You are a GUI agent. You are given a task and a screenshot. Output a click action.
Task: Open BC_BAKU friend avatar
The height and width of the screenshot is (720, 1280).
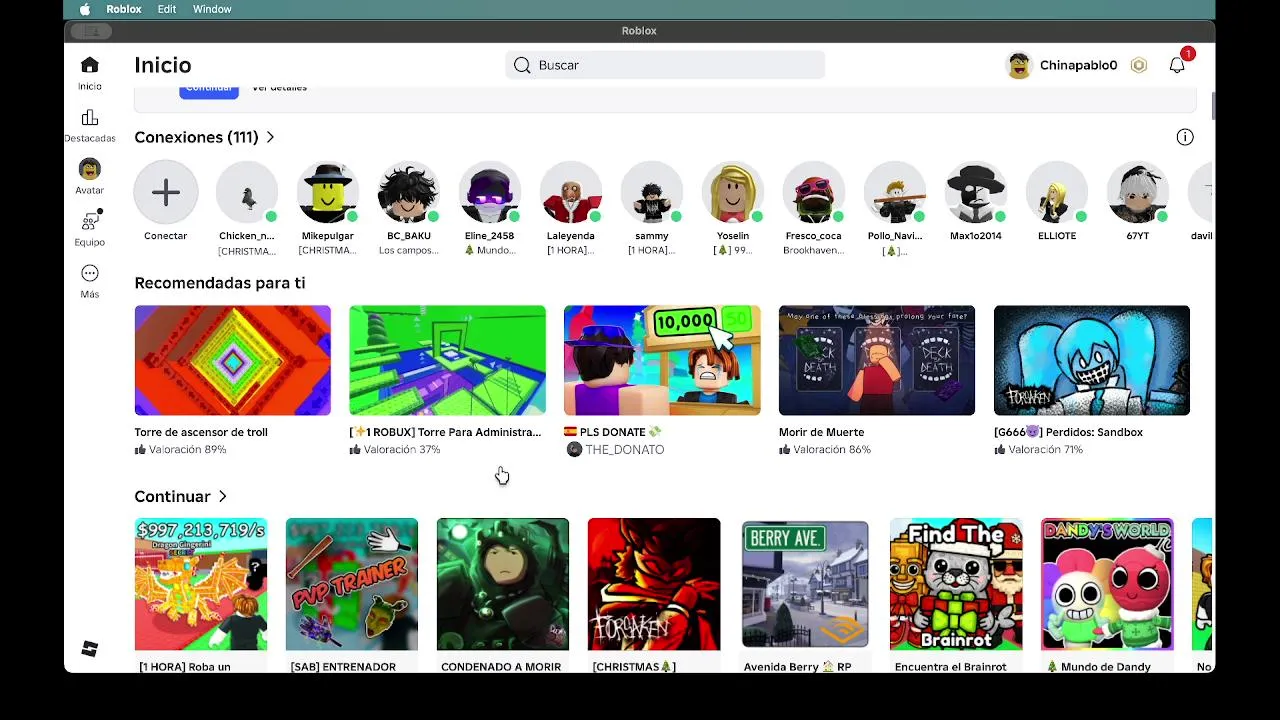click(408, 192)
